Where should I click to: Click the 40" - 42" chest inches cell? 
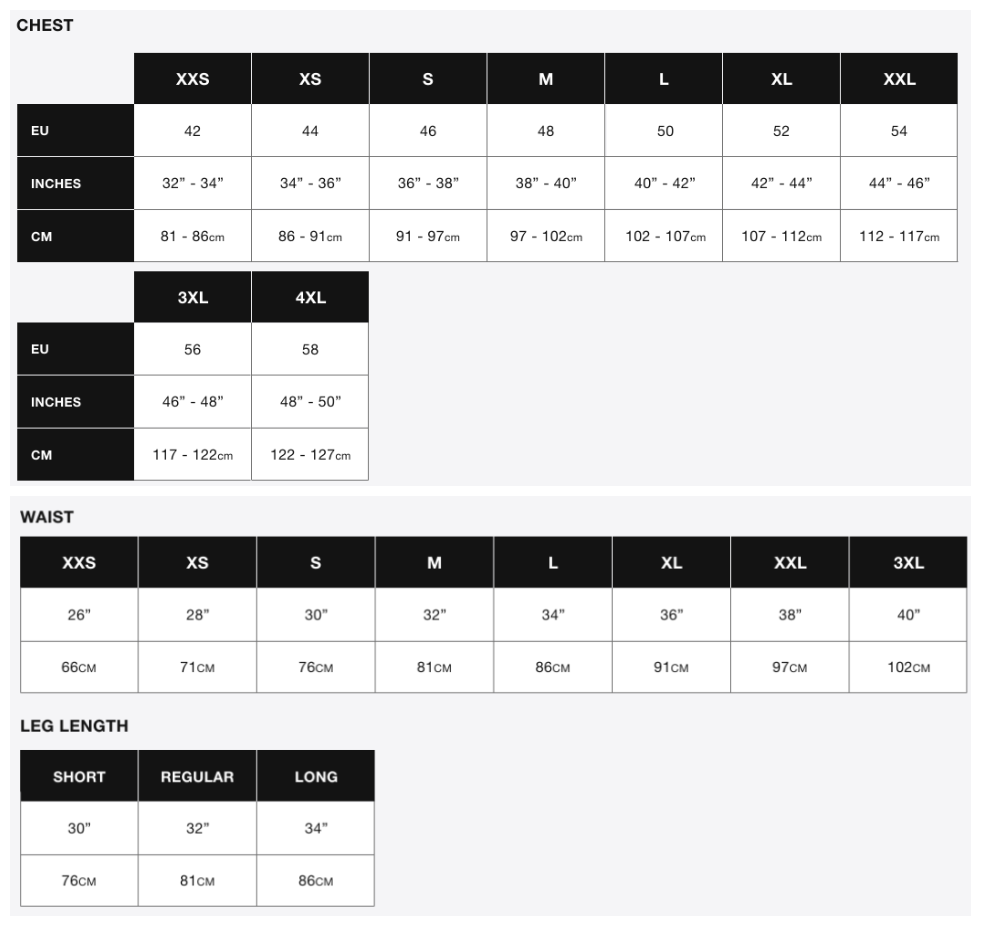point(664,183)
